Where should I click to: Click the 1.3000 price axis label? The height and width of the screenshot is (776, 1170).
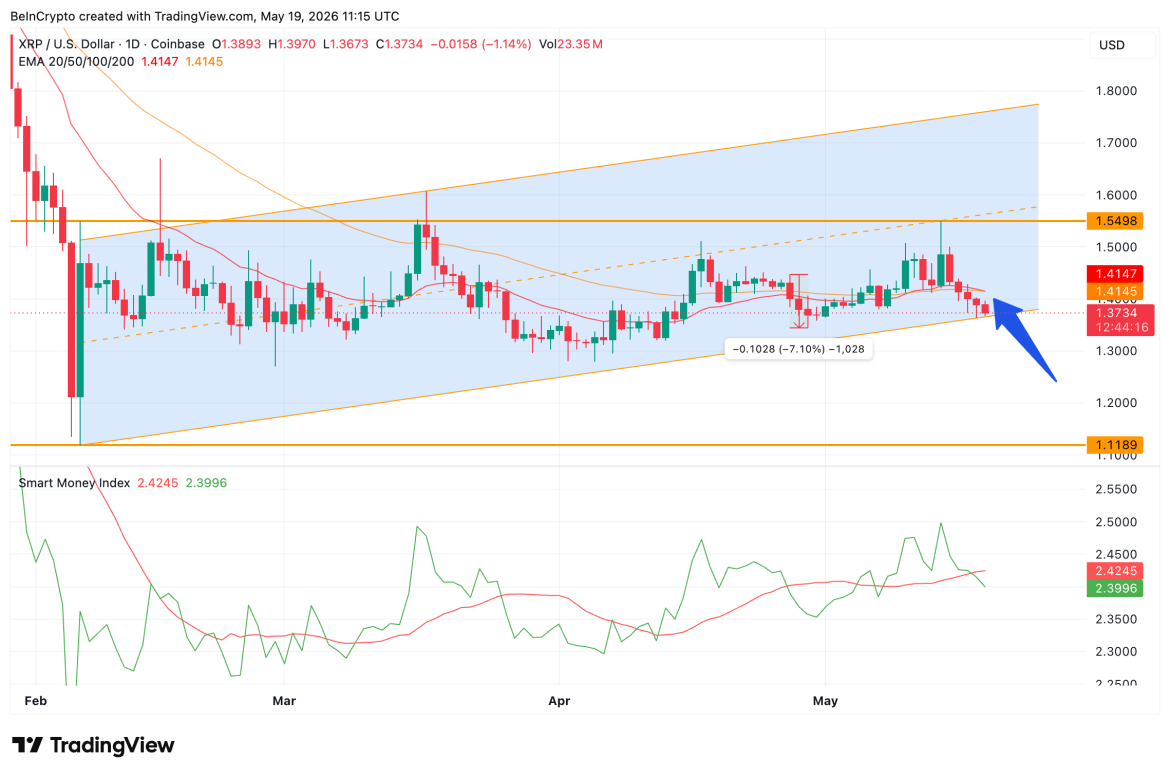coord(1116,351)
